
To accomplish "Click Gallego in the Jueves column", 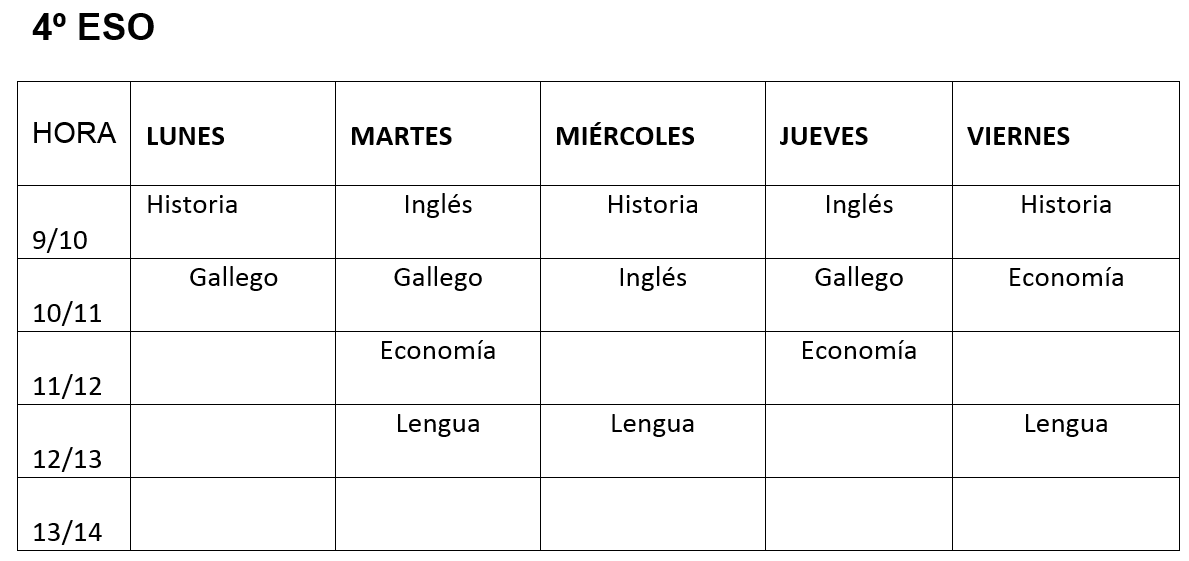I will click(x=859, y=278).
